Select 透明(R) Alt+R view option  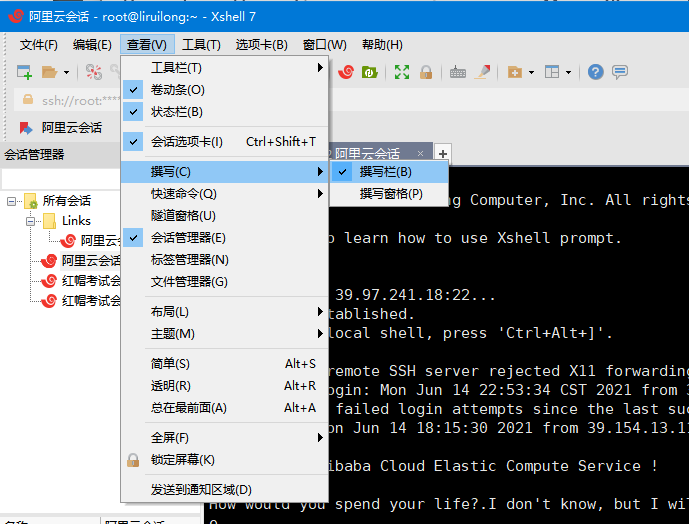pos(225,386)
